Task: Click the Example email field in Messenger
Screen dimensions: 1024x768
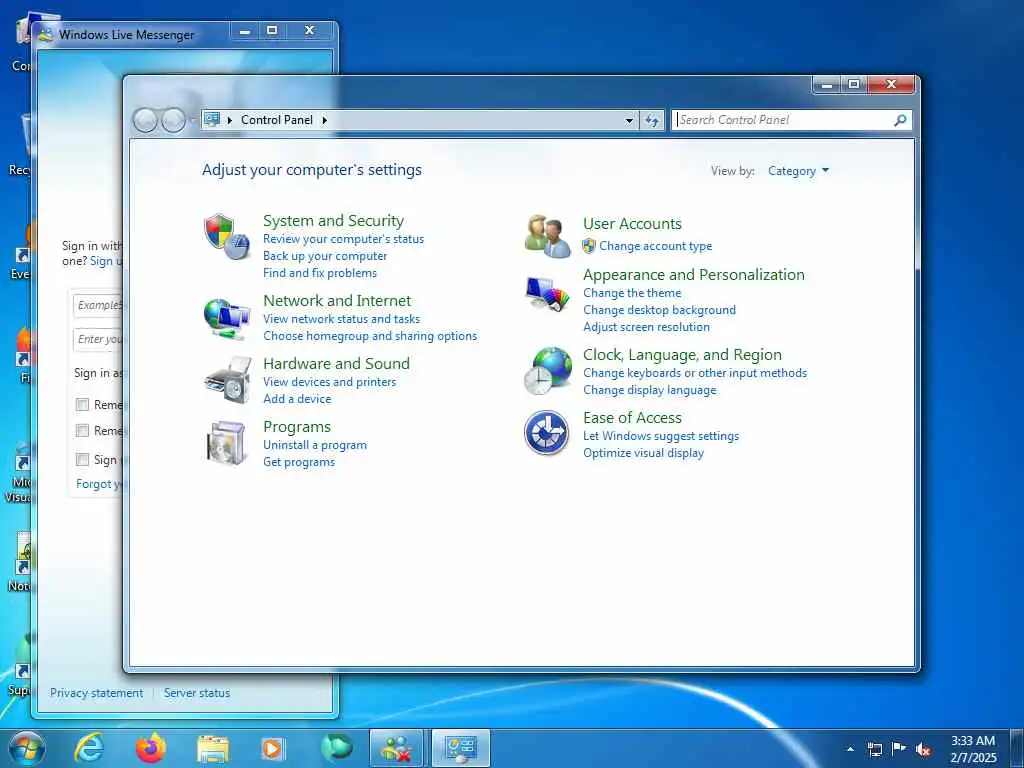Action: [98, 305]
